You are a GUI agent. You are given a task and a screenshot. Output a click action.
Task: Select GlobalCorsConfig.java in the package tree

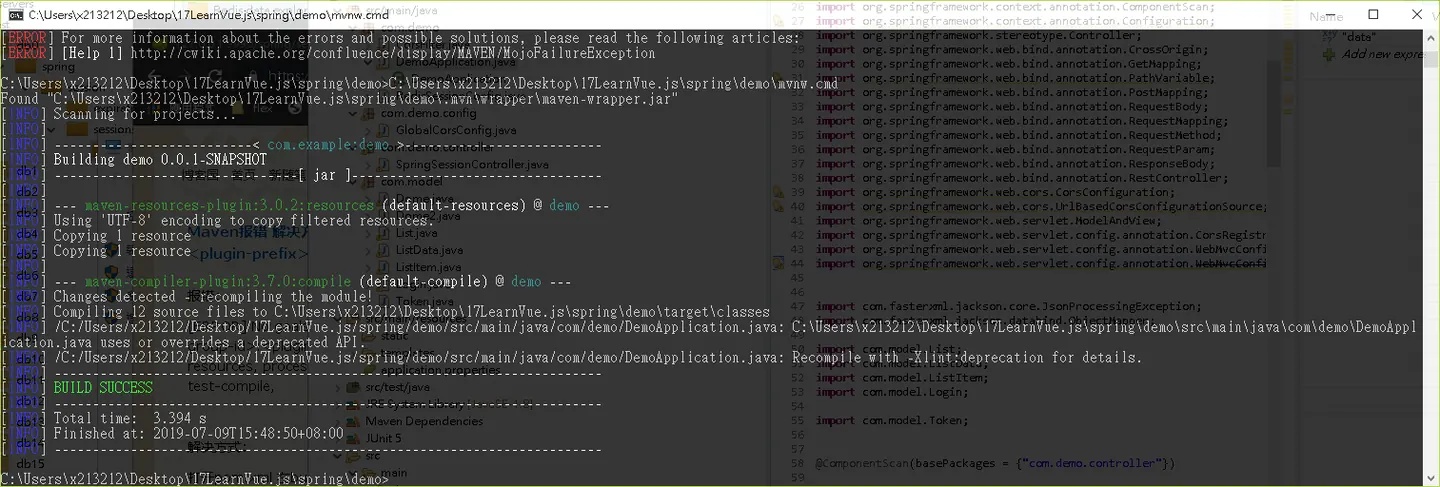[455, 130]
